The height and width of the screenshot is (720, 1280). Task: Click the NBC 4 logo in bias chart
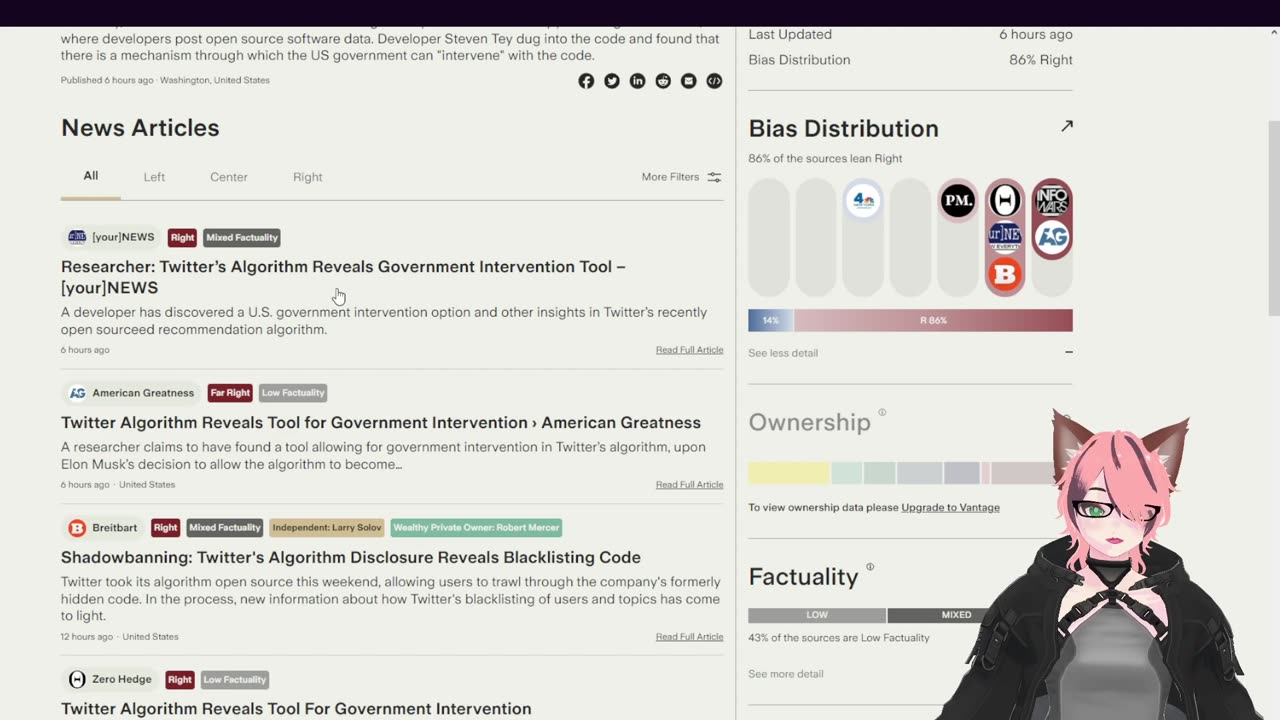[863, 200]
